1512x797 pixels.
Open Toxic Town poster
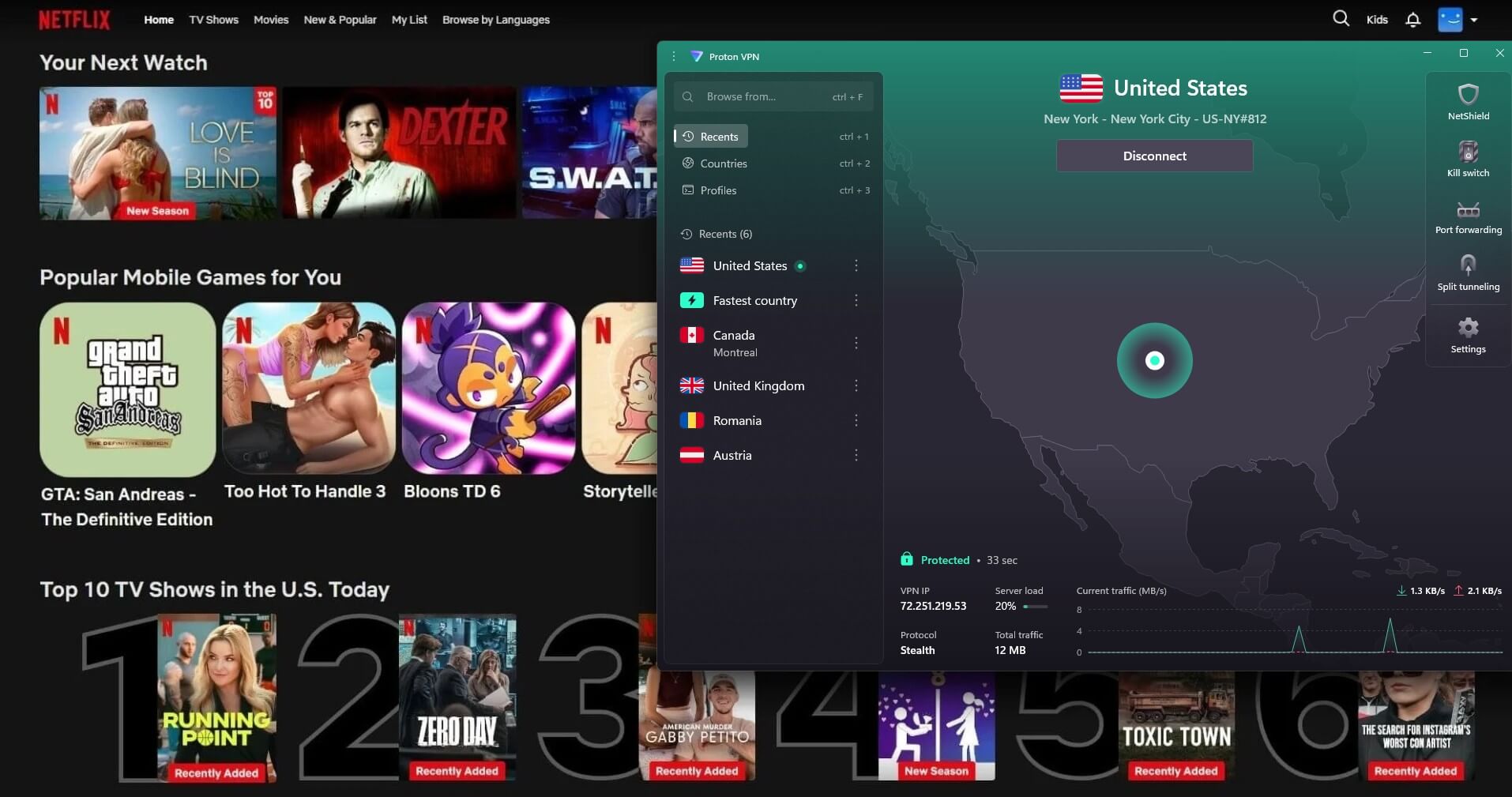click(x=1176, y=725)
